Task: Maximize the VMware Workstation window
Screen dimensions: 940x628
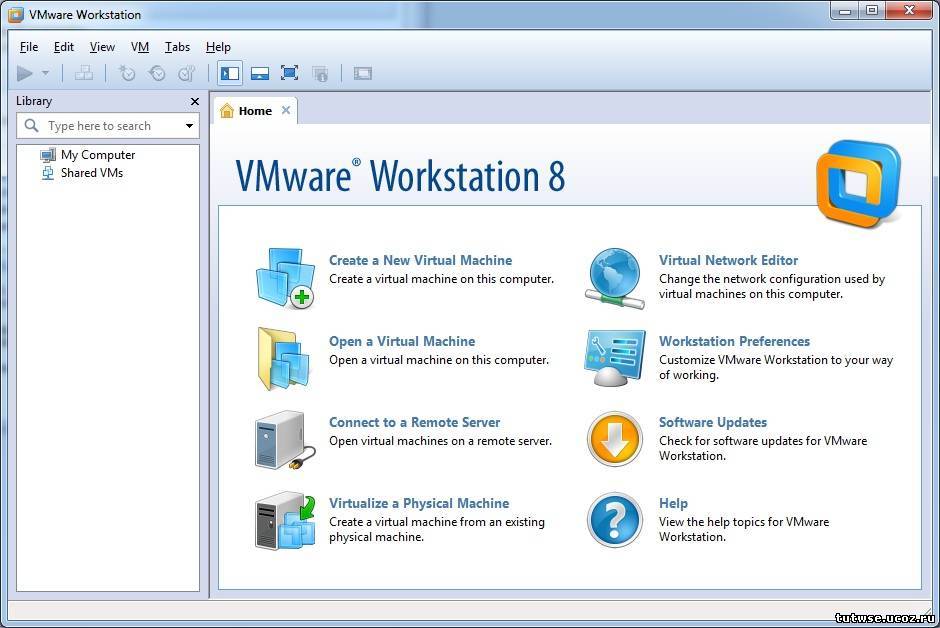Action: pyautogui.click(x=872, y=10)
